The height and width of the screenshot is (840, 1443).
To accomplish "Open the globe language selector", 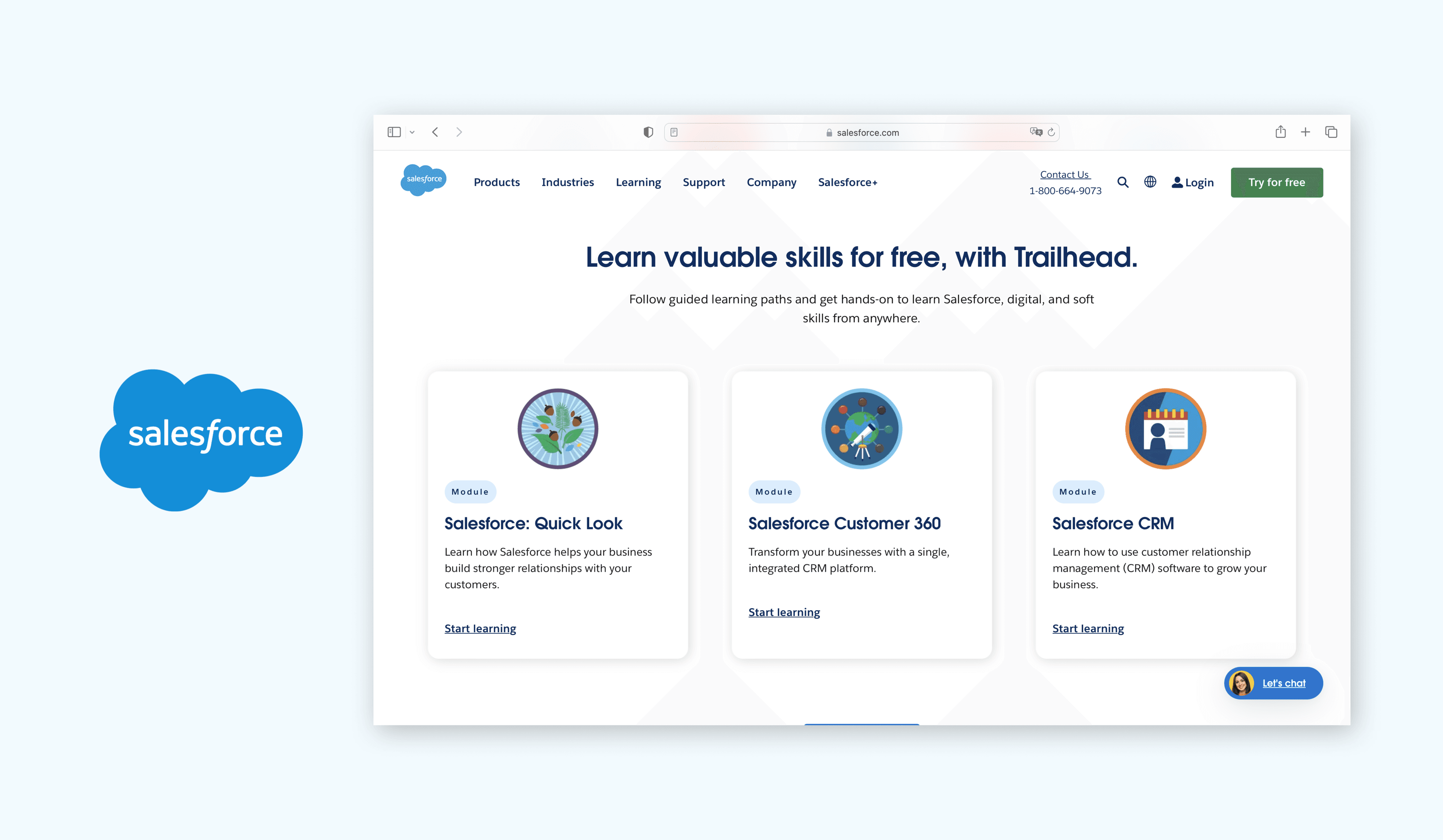I will tap(1150, 181).
